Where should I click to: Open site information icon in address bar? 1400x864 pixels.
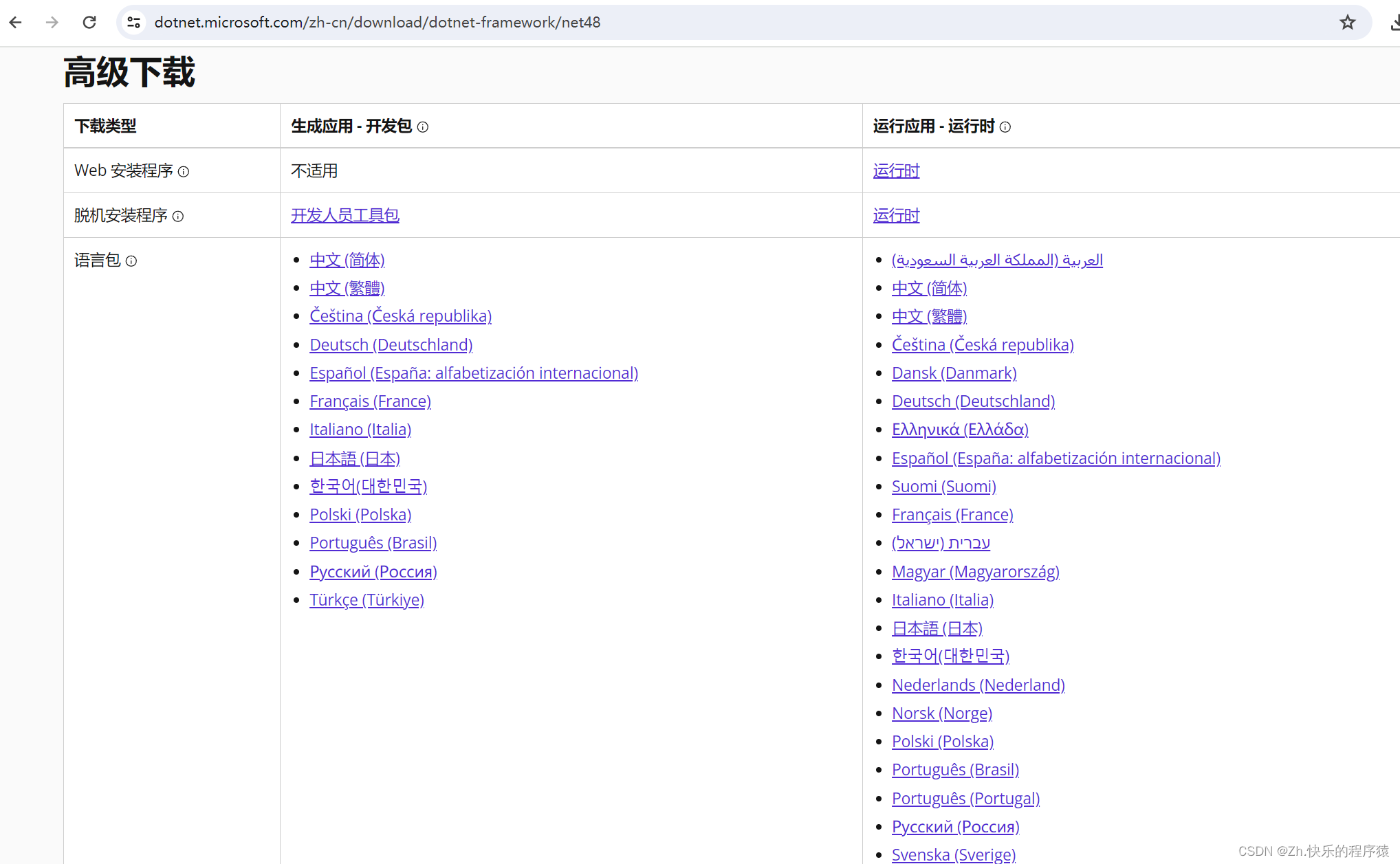(134, 22)
